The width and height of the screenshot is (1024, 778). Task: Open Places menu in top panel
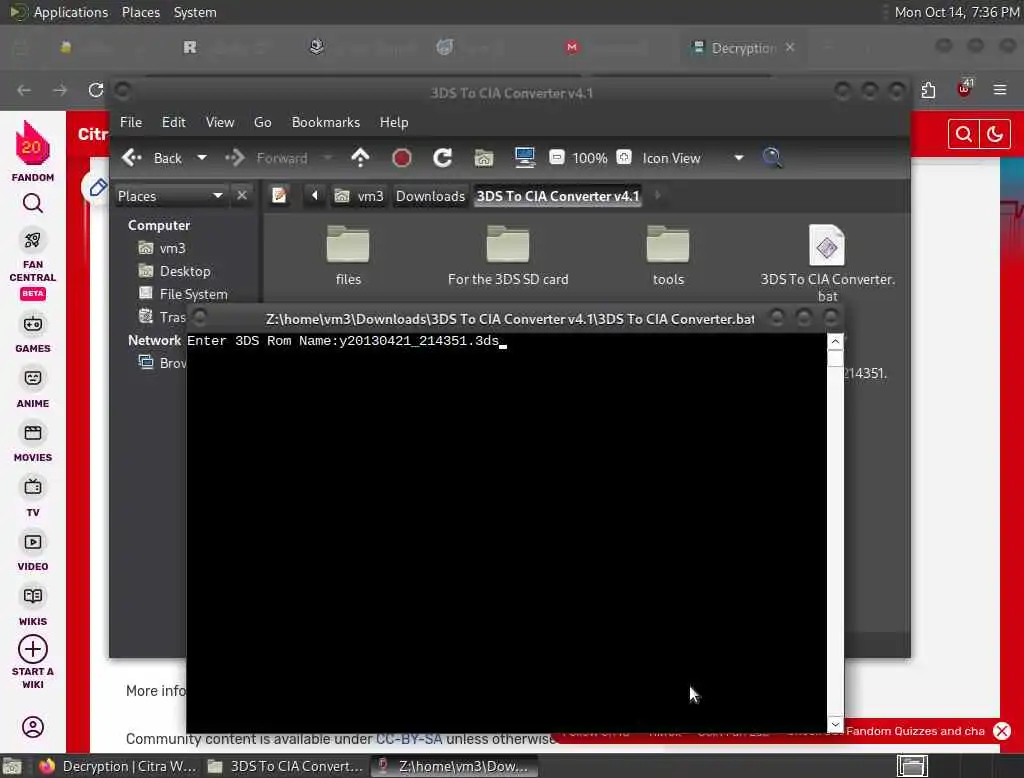point(140,12)
